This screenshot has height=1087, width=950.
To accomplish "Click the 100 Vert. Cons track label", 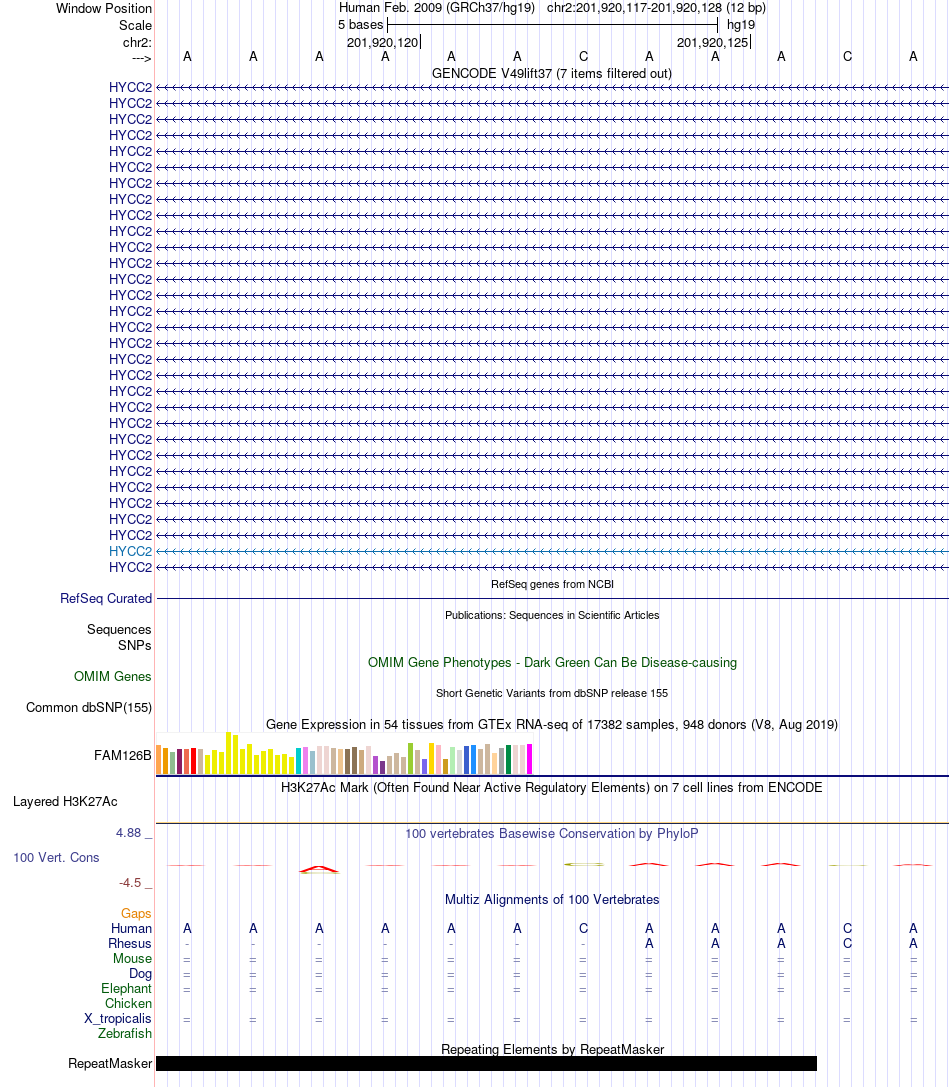I will pyautogui.click(x=56, y=858).
